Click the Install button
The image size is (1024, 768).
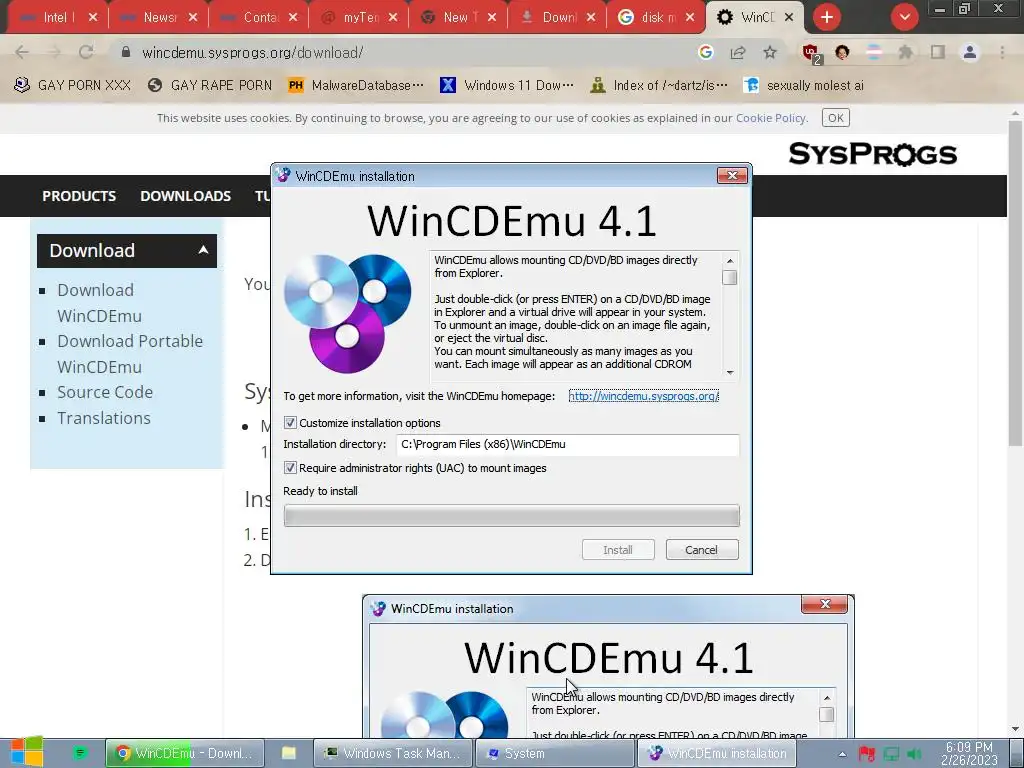coord(618,550)
